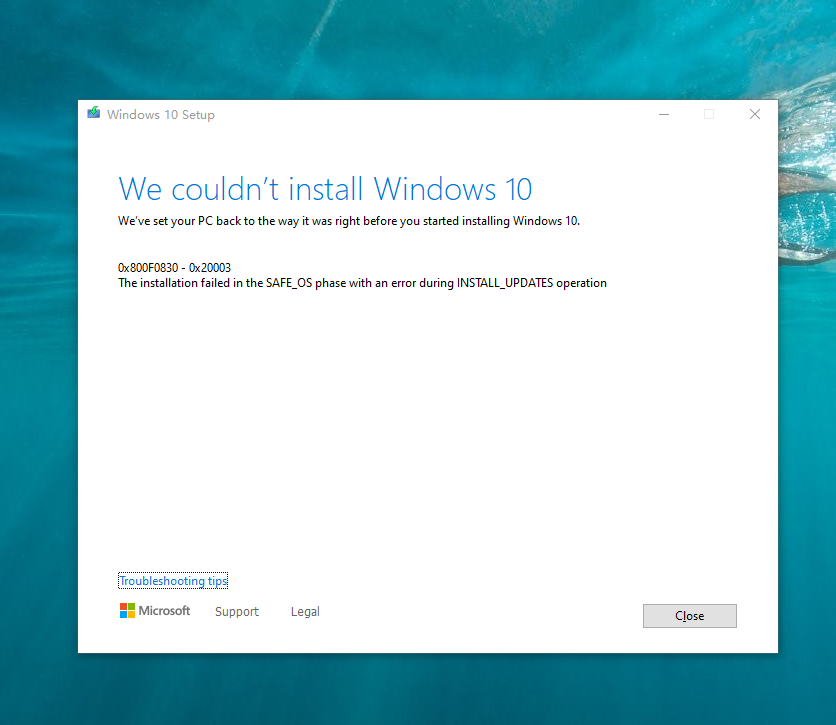The height and width of the screenshot is (725, 836).
Task: Click the SAFE_OS phase failure message
Action: pos(362,283)
